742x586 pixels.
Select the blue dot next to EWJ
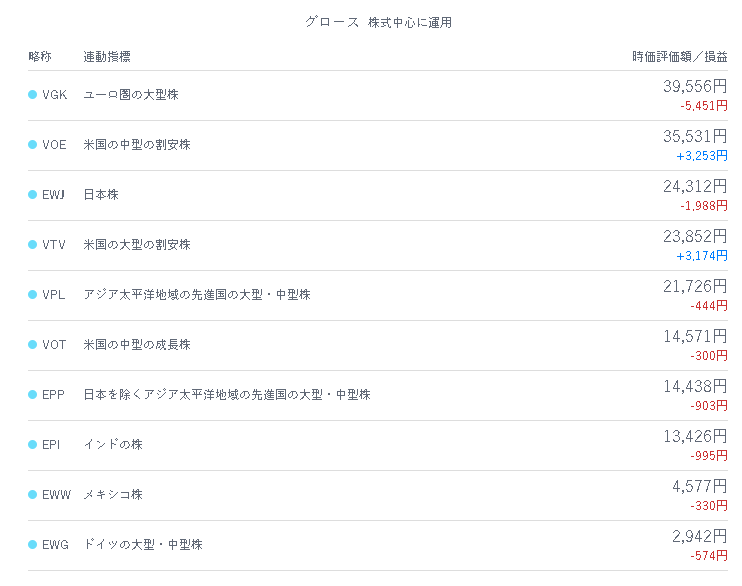coord(32,195)
